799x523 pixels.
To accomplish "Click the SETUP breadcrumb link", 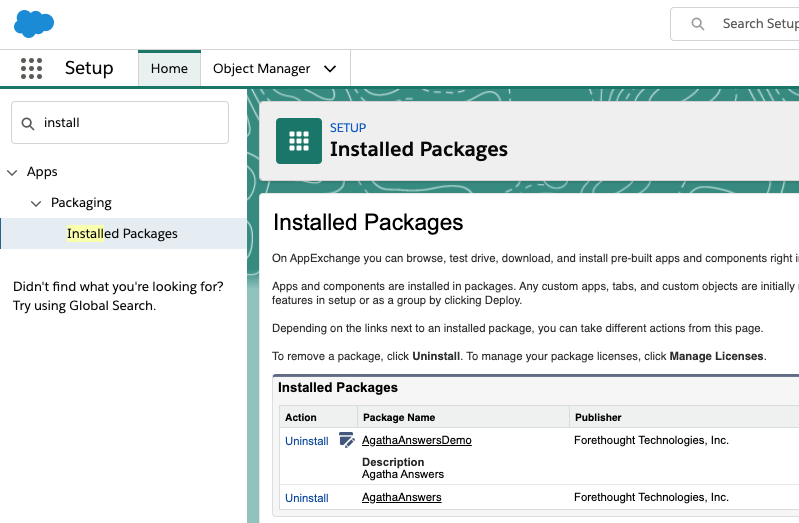I will click(348, 127).
